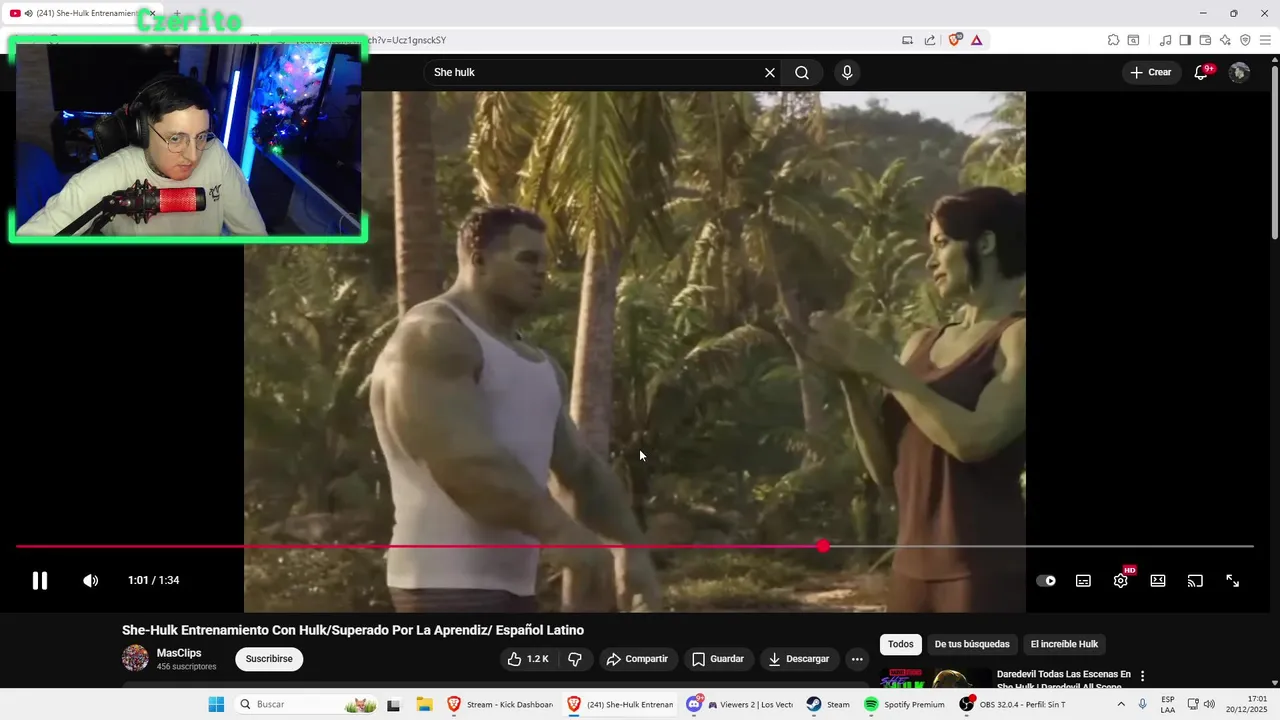Screen dimensions: 1280x720
Task: Click the taskbar Buscar search box
Action: coord(307,704)
